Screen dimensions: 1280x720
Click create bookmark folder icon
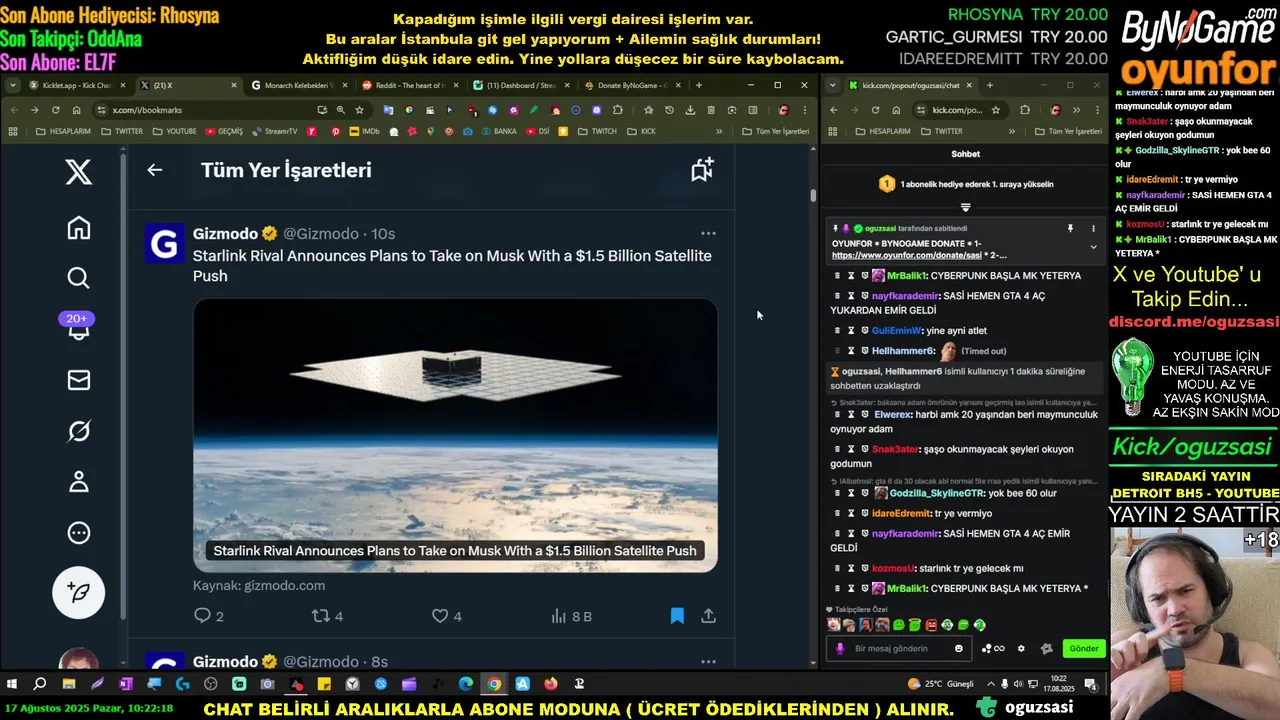(x=702, y=170)
